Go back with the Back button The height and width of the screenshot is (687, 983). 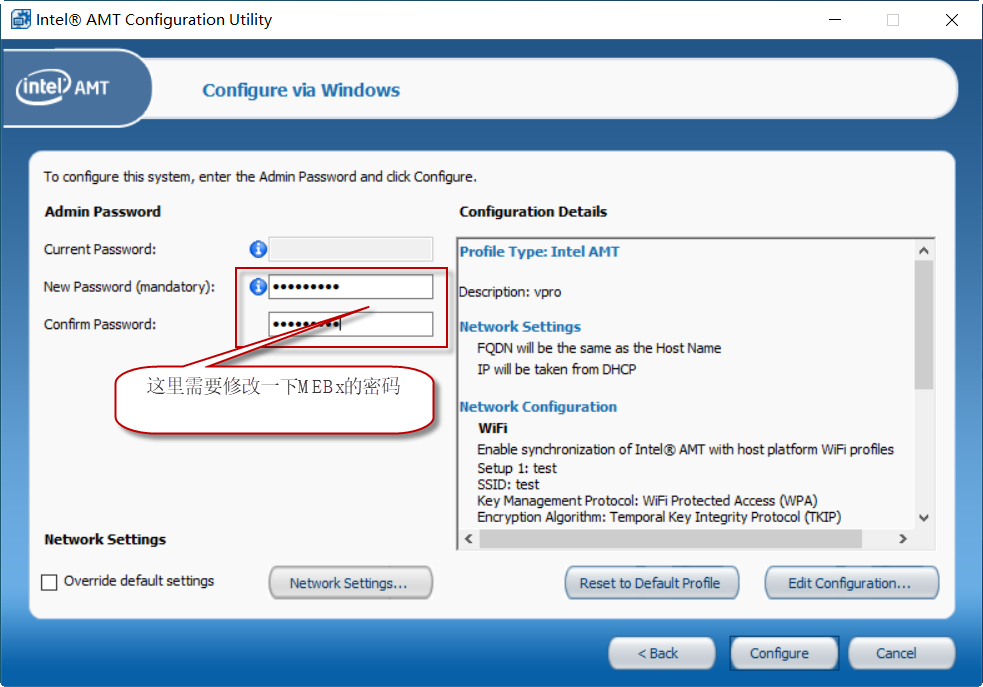(x=661, y=653)
